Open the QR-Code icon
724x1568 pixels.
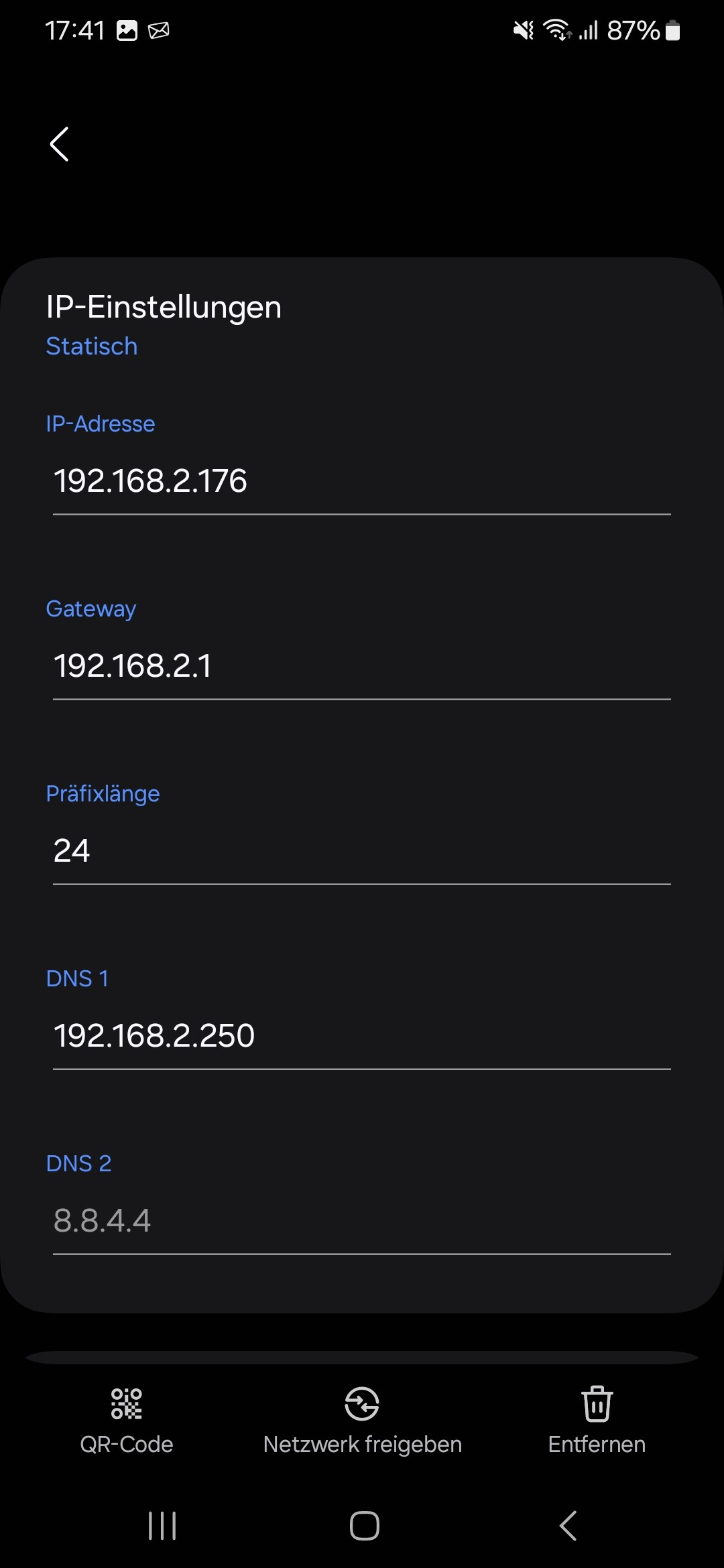pos(126,1404)
